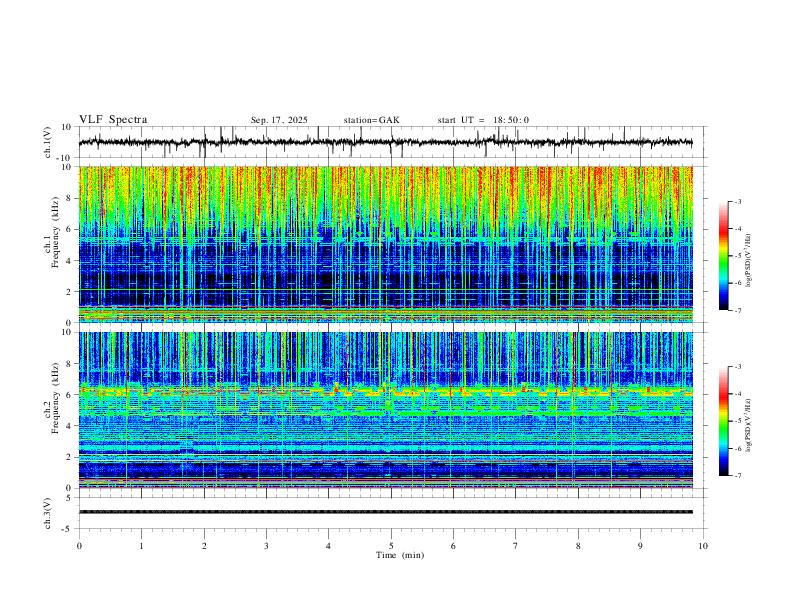Screen dimensions: 792x612
Task: Click inside the ch.1 spectrogram panel
Action: pos(385,244)
